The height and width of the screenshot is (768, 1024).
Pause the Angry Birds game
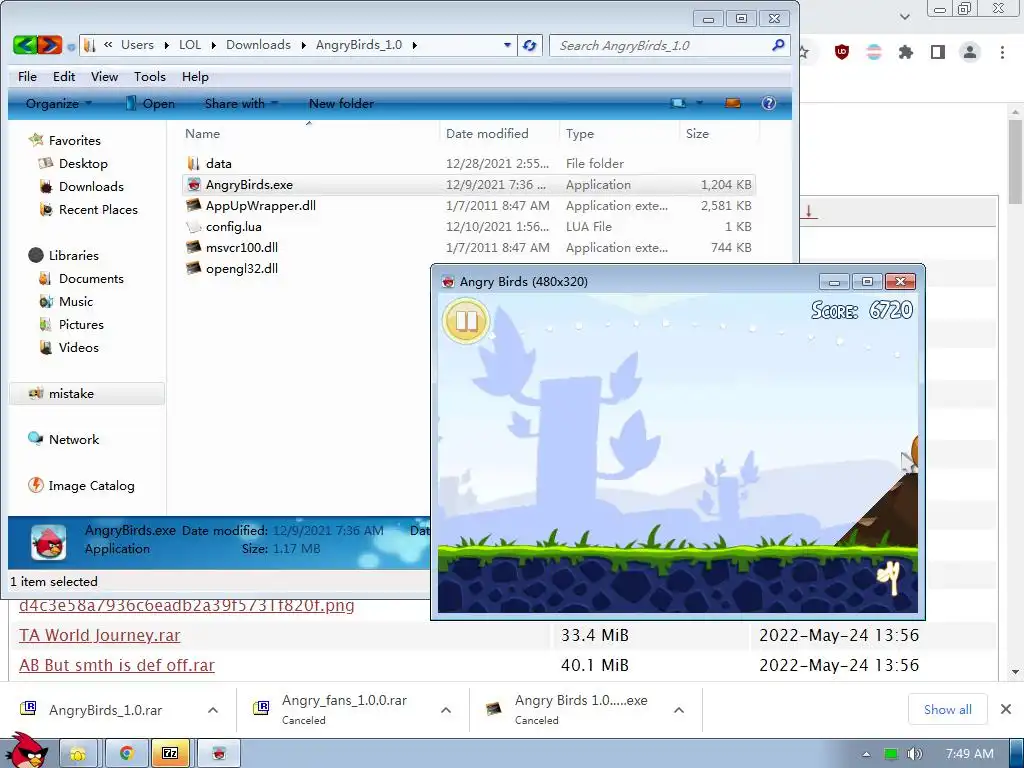466,321
